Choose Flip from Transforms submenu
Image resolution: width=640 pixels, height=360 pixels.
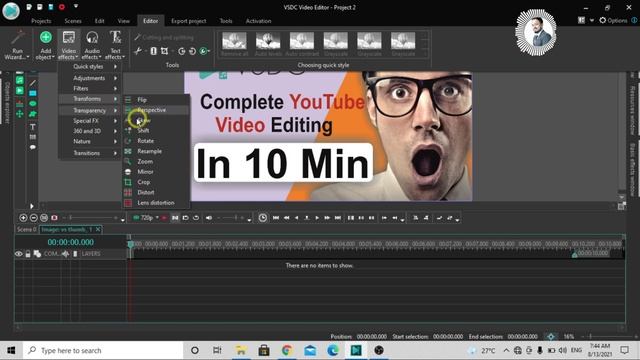coord(156,100)
